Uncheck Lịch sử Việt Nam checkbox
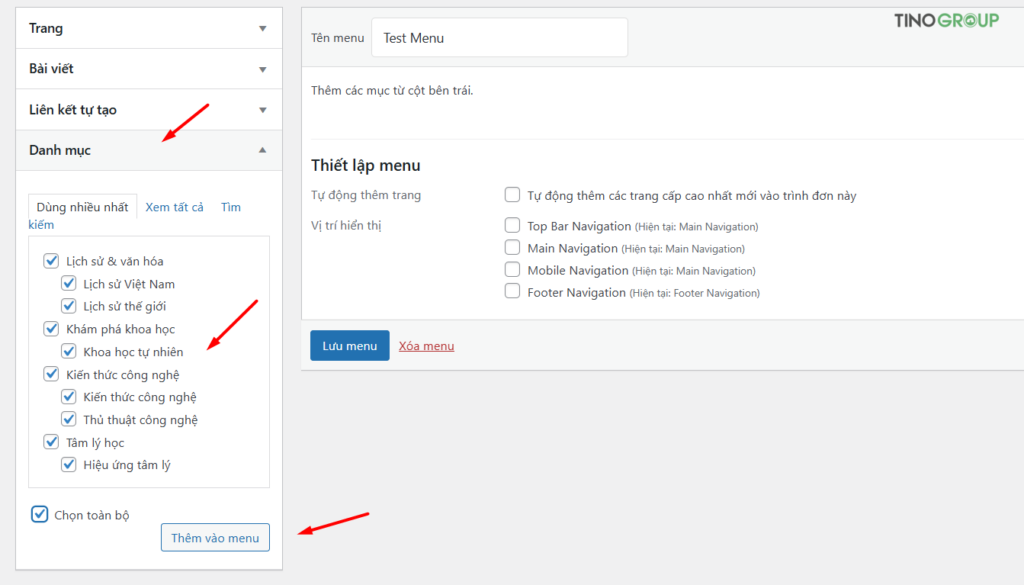 pos(69,283)
